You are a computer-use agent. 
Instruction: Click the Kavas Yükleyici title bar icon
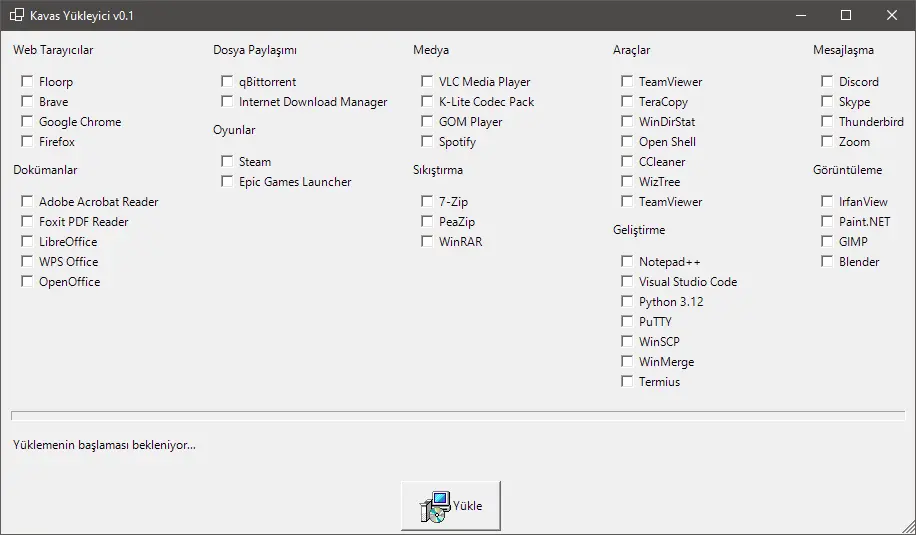[17, 15]
